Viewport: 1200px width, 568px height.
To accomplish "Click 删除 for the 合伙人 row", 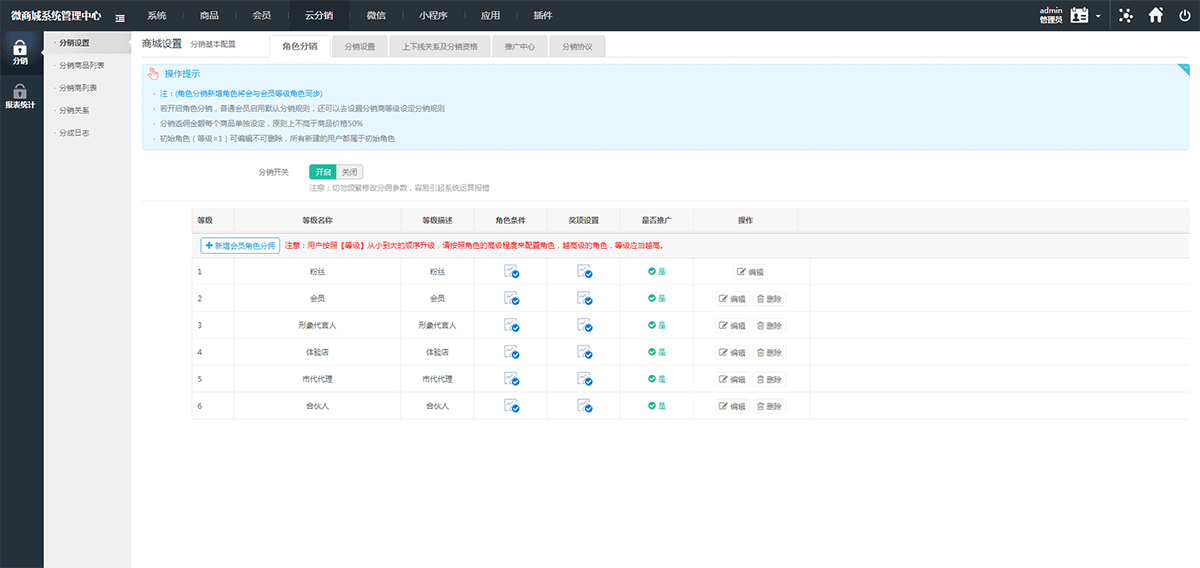I will pos(769,406).
